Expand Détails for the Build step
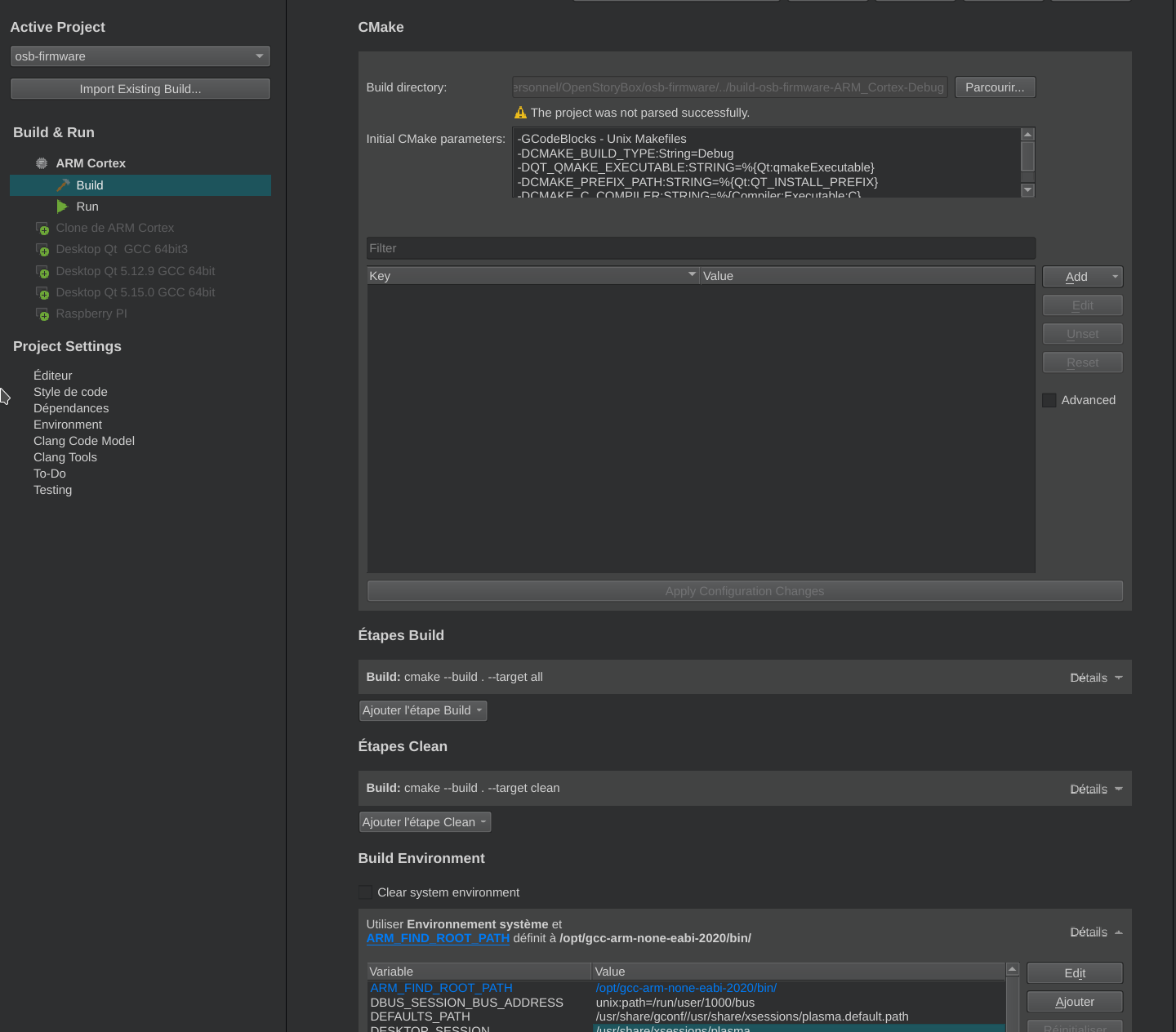Screen dimensions: 1176x1032 tap(1096, 678)
